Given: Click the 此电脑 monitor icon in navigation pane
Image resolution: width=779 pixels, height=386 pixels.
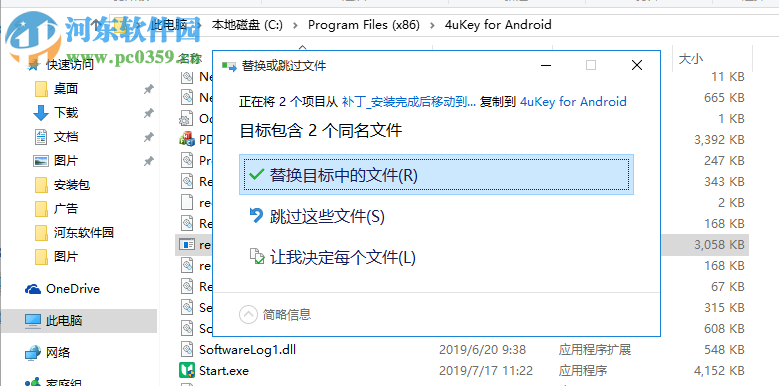Looking at the screenshot, I should click(x=33, y=321).
